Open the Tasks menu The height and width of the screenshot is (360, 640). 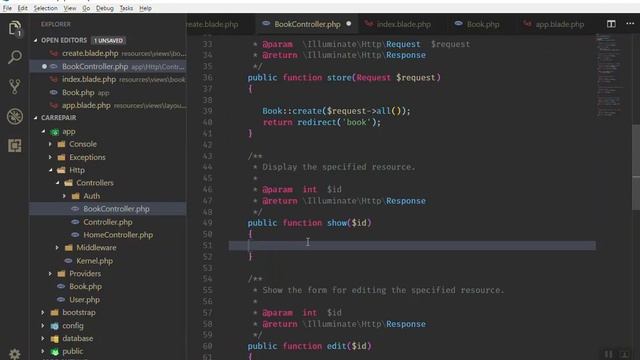(126, 8)
